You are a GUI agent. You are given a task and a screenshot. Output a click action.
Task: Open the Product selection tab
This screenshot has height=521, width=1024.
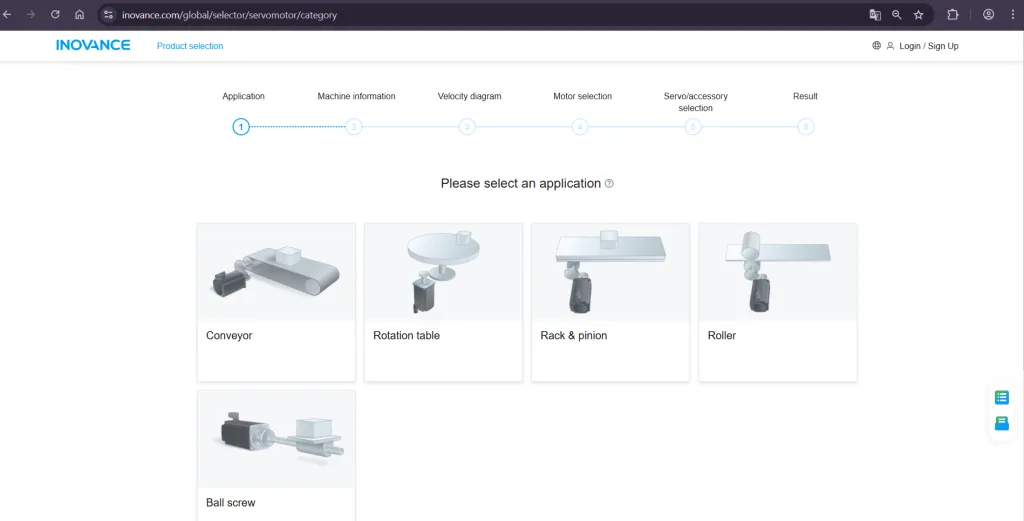[x=190, y=46]
